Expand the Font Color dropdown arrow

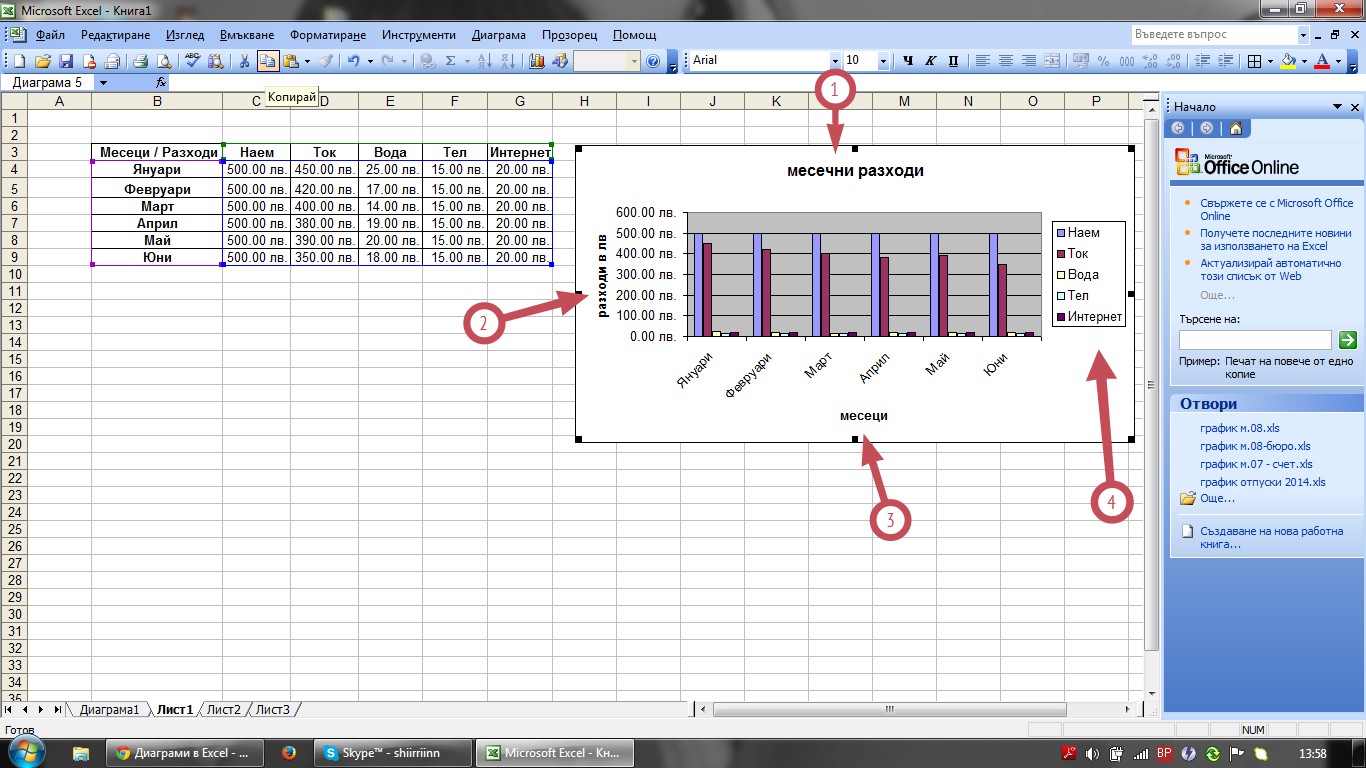(1338, 61)
